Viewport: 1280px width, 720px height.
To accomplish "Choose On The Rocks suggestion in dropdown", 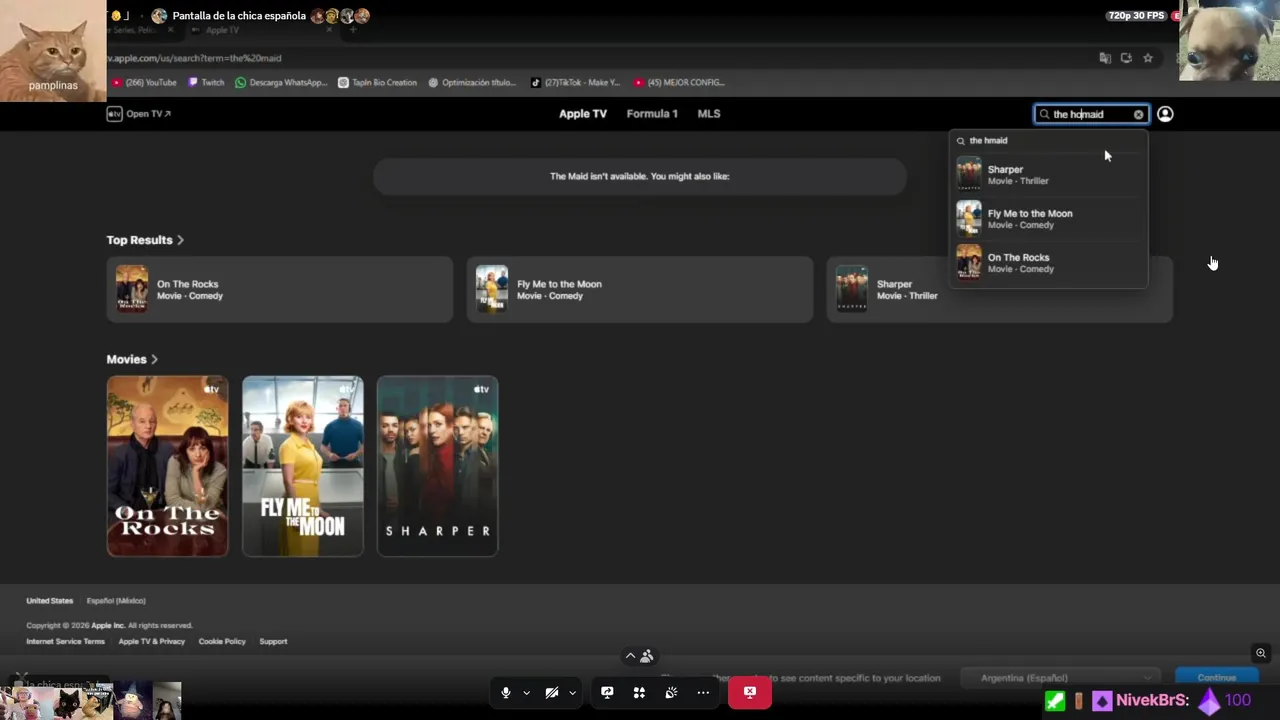I will point(1048,262).
